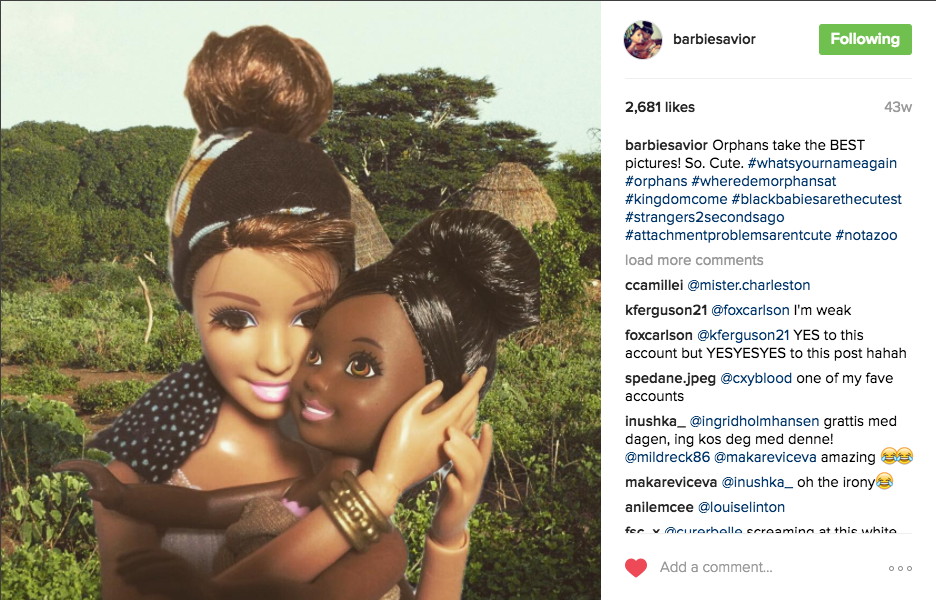Open the @louiselinton mention
The image size is (936, 600).
(741, 507)
